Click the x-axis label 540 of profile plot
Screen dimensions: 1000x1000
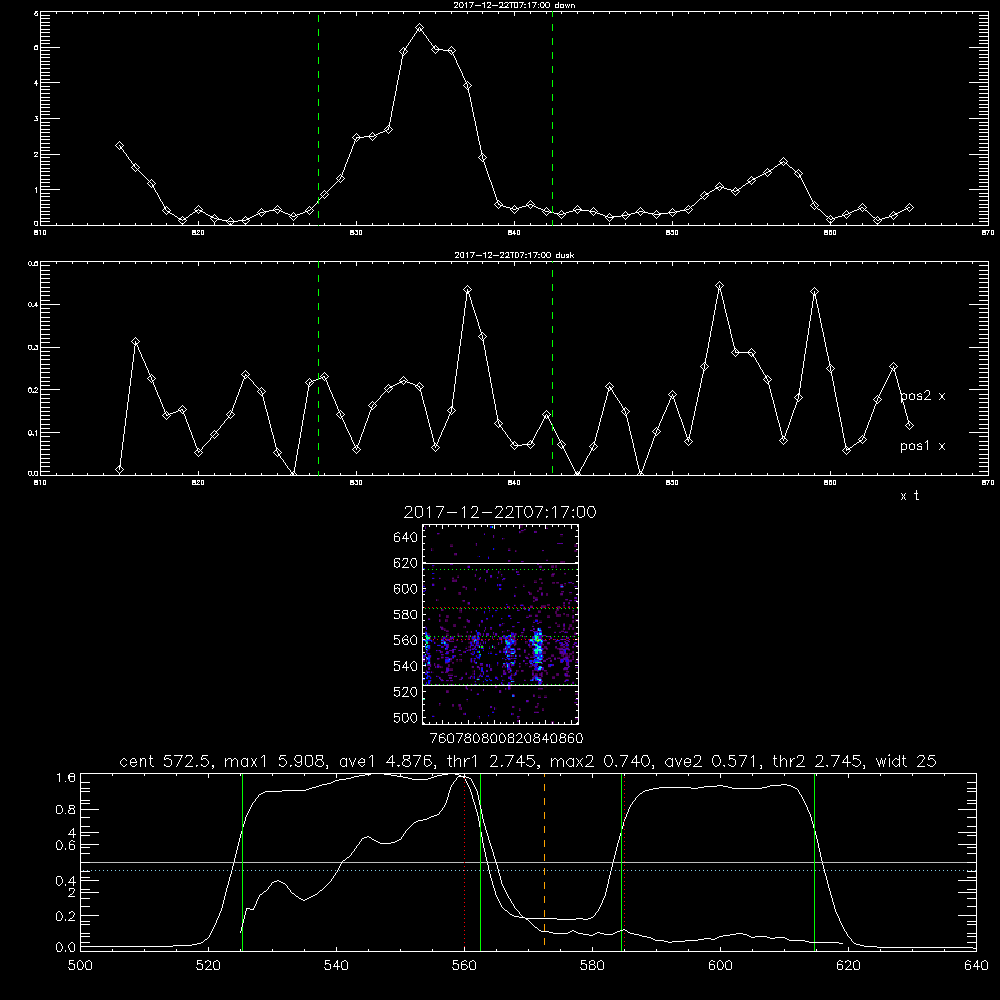point(336,966)
